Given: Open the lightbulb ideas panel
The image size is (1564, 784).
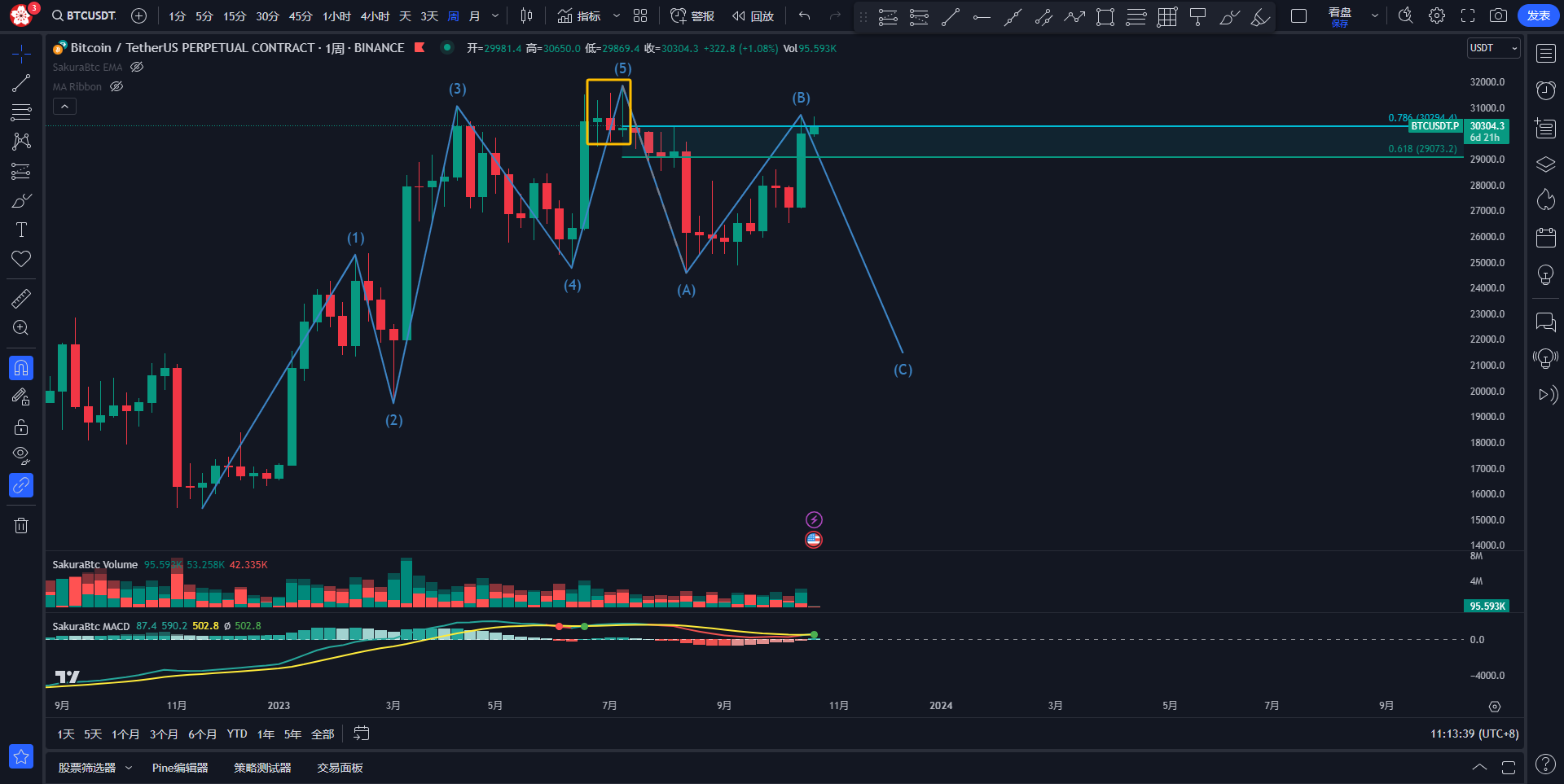Looking at the screenshot, I should [1545, 275].
